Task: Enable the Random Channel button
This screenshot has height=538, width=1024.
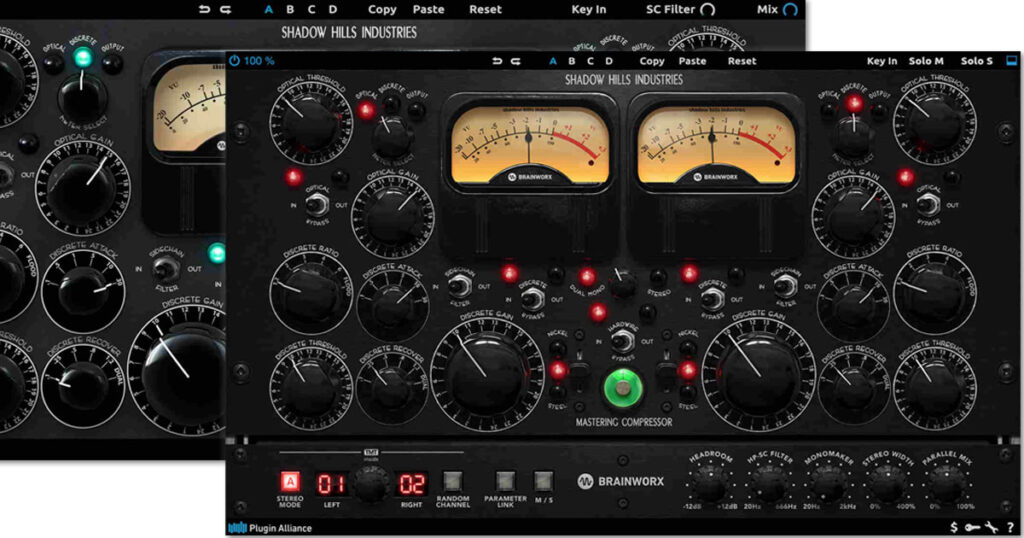Action: point(452,482)
